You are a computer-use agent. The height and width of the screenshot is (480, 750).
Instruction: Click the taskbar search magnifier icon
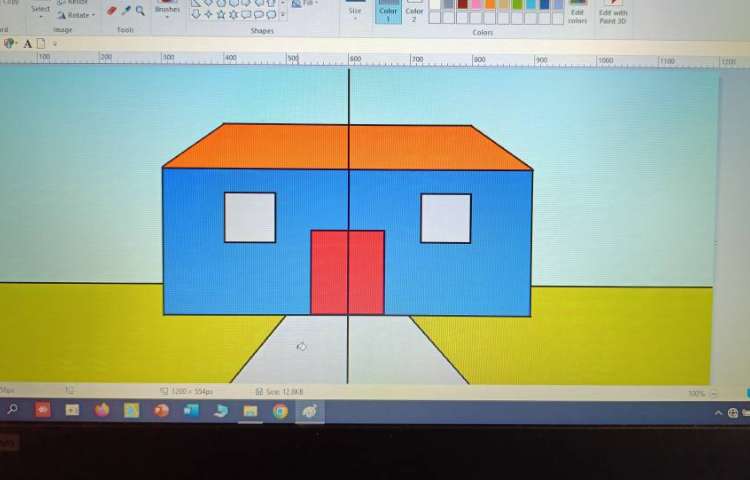[x=13, y=410]
